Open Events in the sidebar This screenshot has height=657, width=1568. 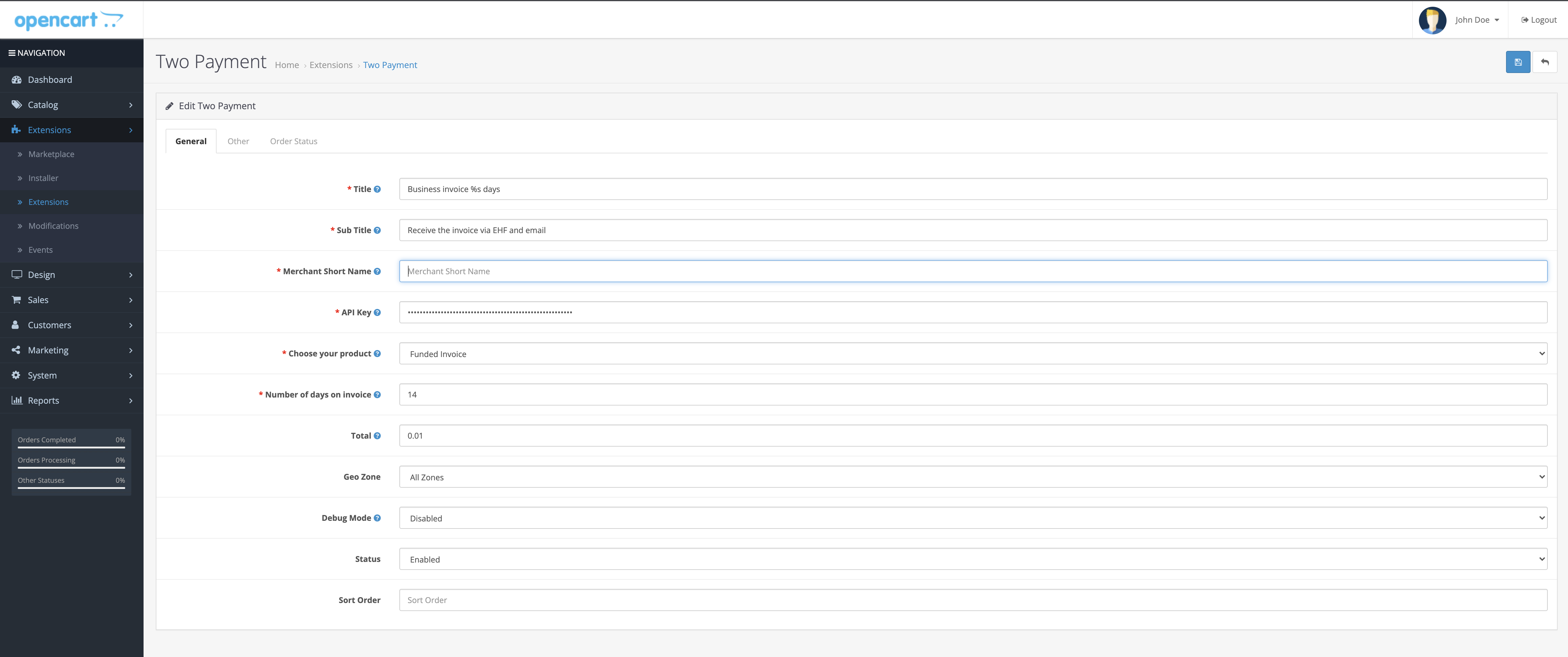[40, 250]
